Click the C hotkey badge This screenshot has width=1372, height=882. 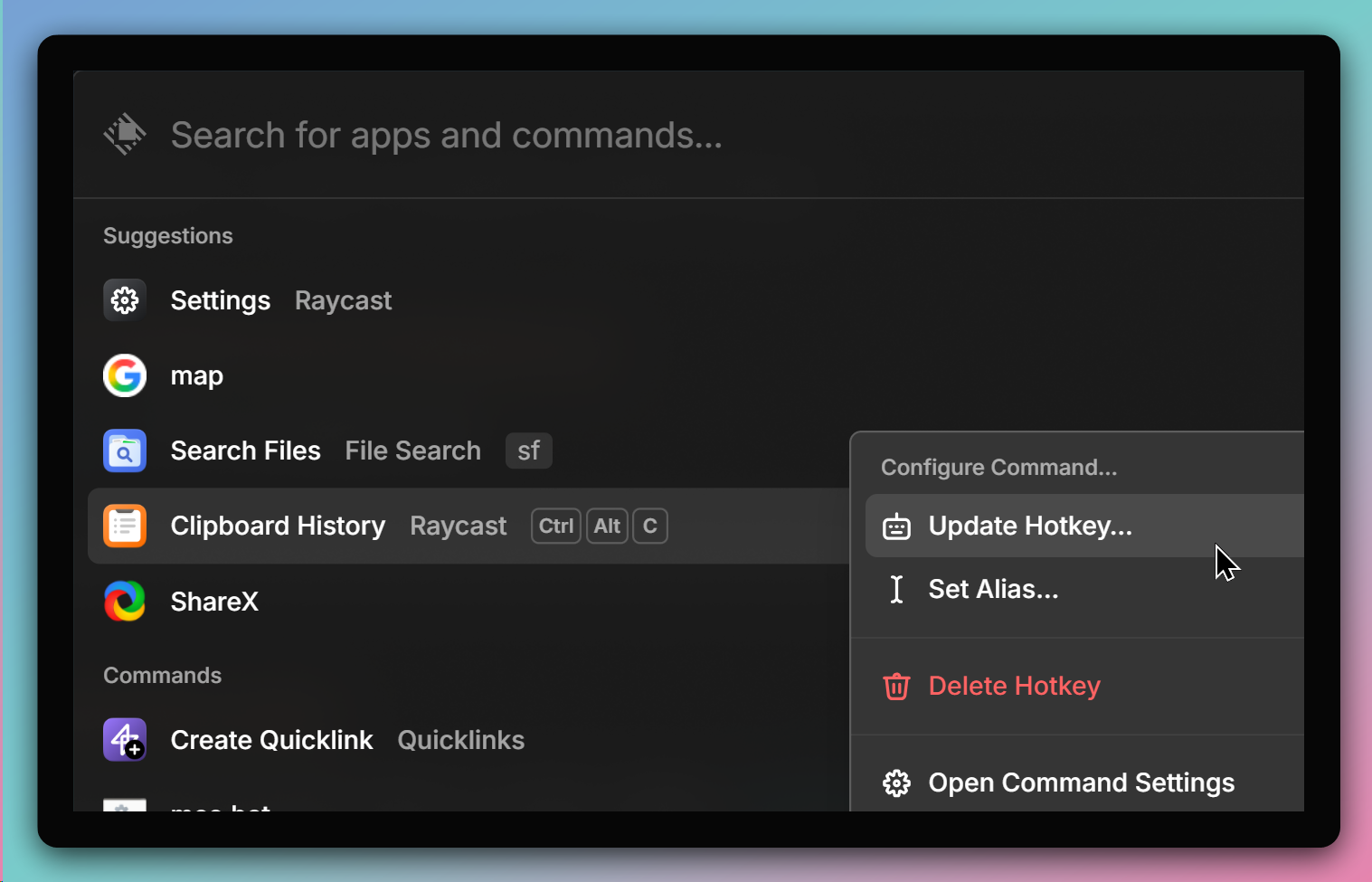(x=650, y=526)
